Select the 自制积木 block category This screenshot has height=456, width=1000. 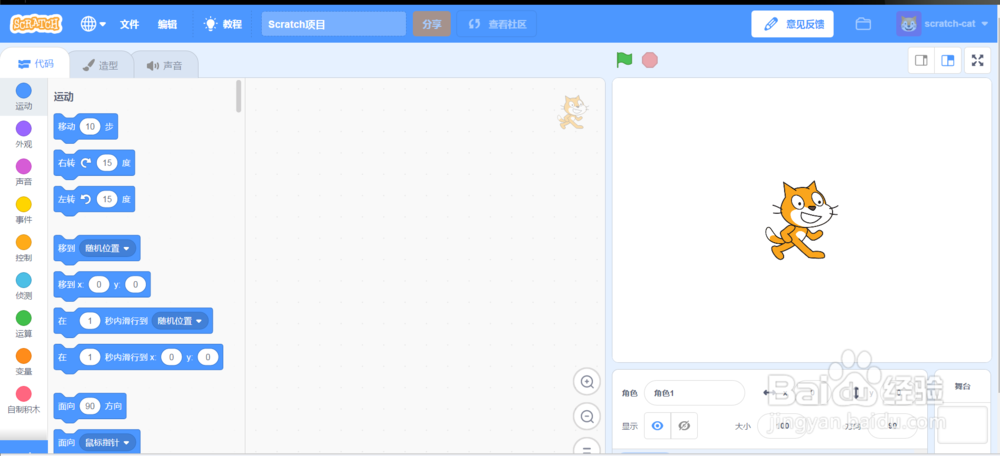(24, 400)
